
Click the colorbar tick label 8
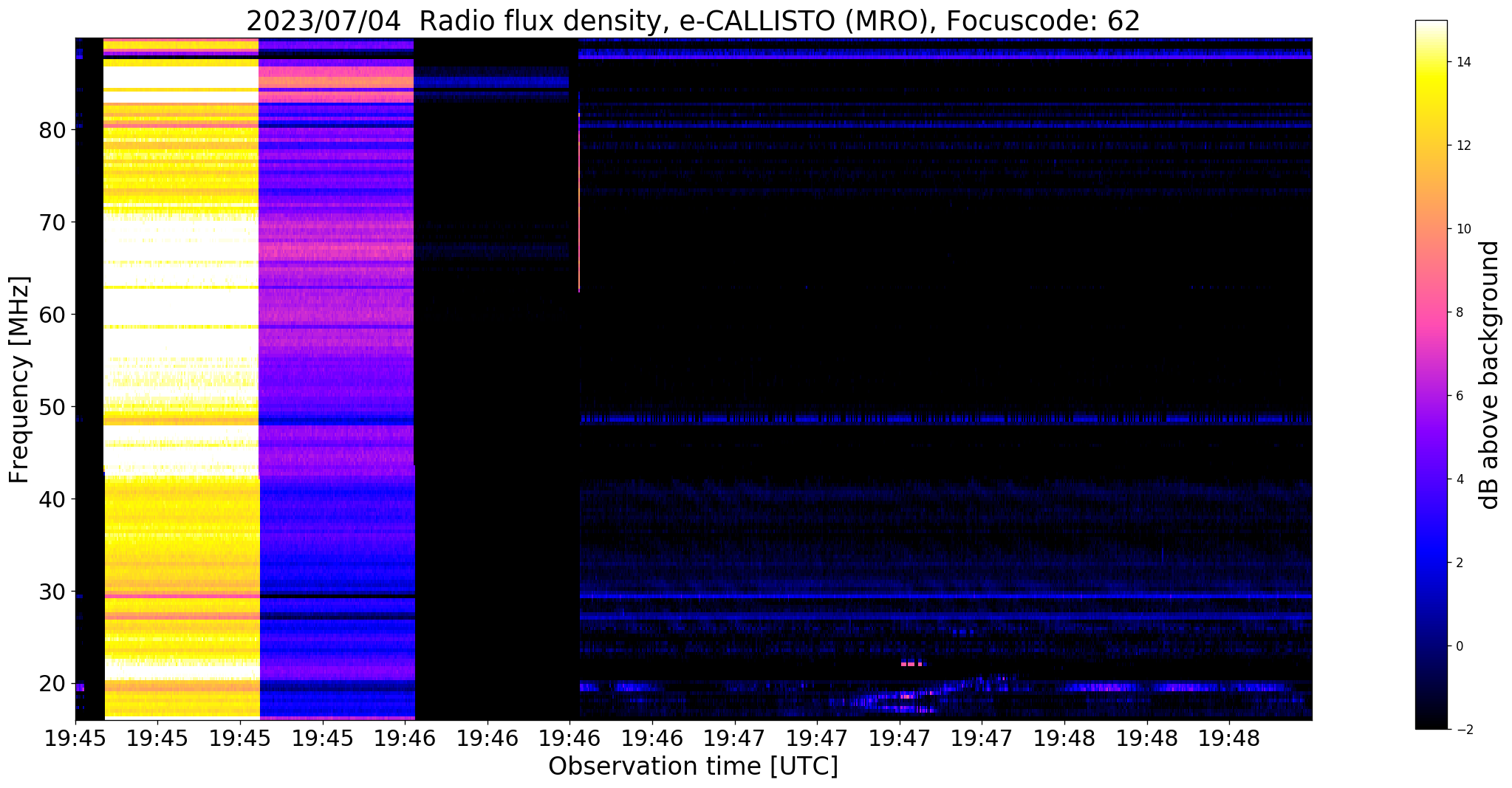point(1458,312)
